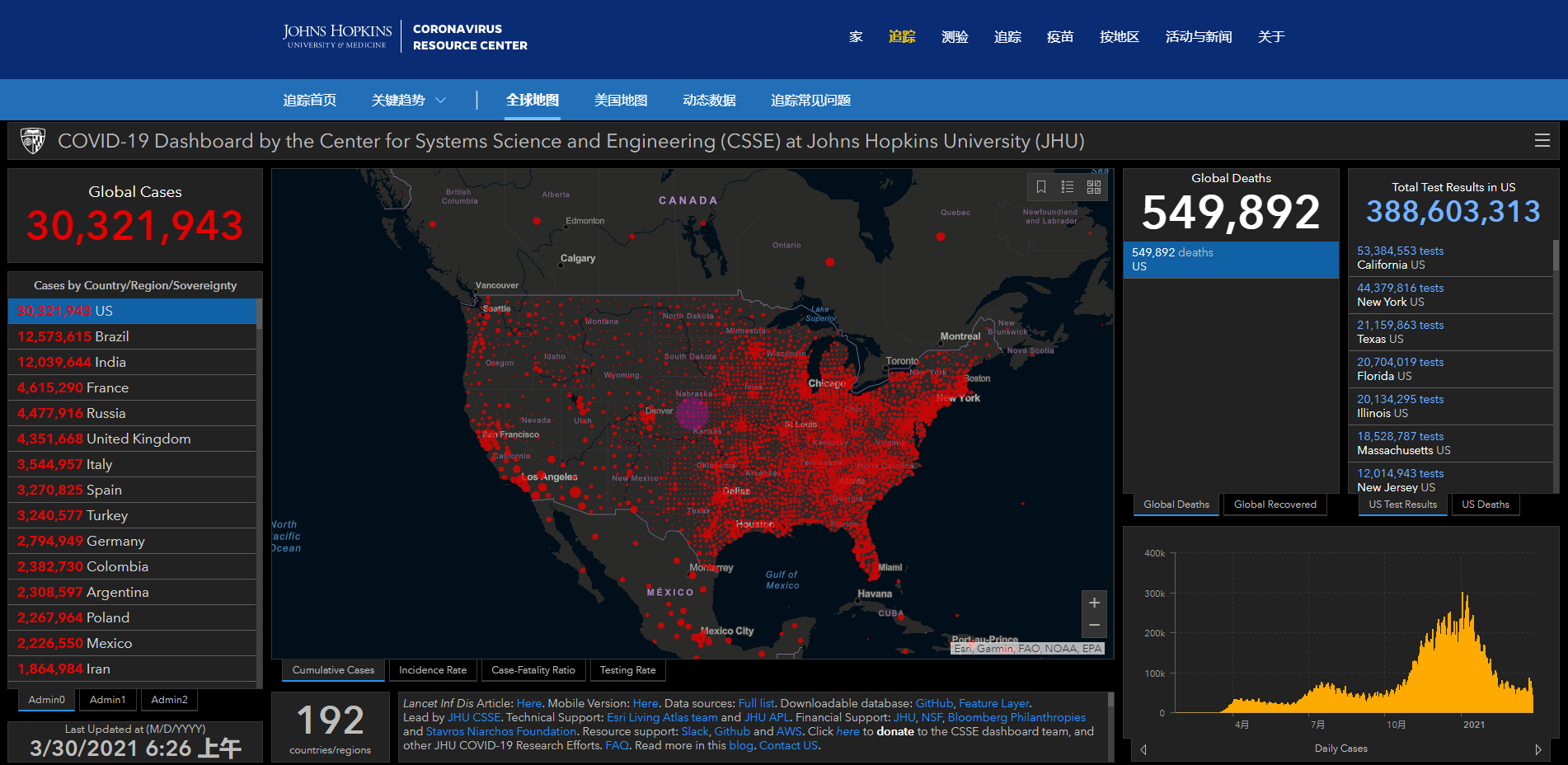Select Brazil in the country list

[132, 336]
